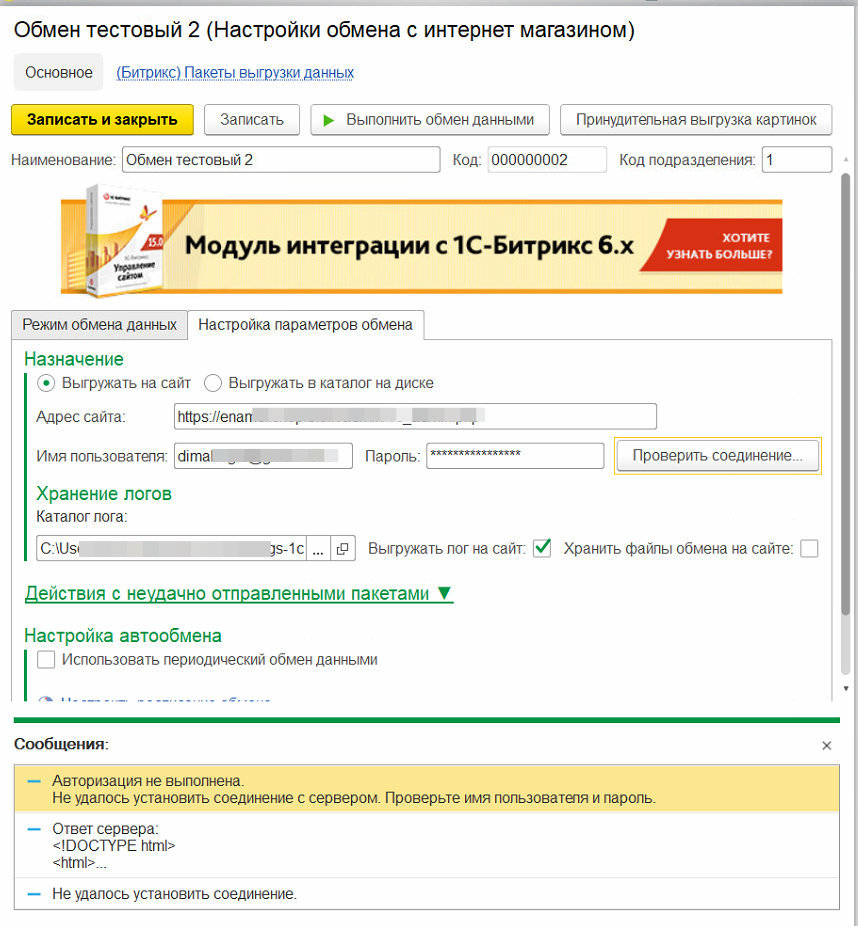Click the 'Адрес сайта' input field

[x=414, y=416]
